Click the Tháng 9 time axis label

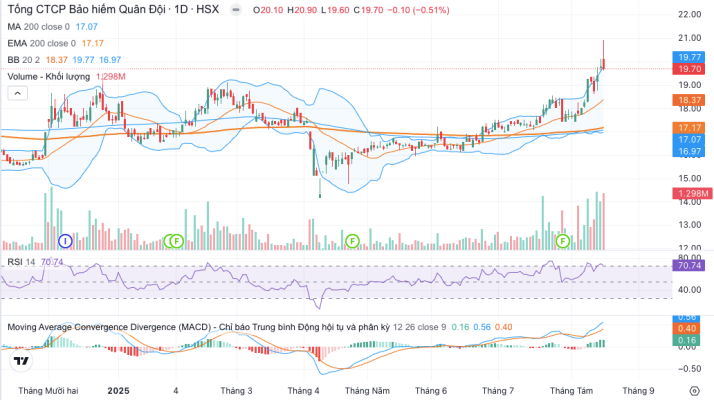[x=638, y=391]
